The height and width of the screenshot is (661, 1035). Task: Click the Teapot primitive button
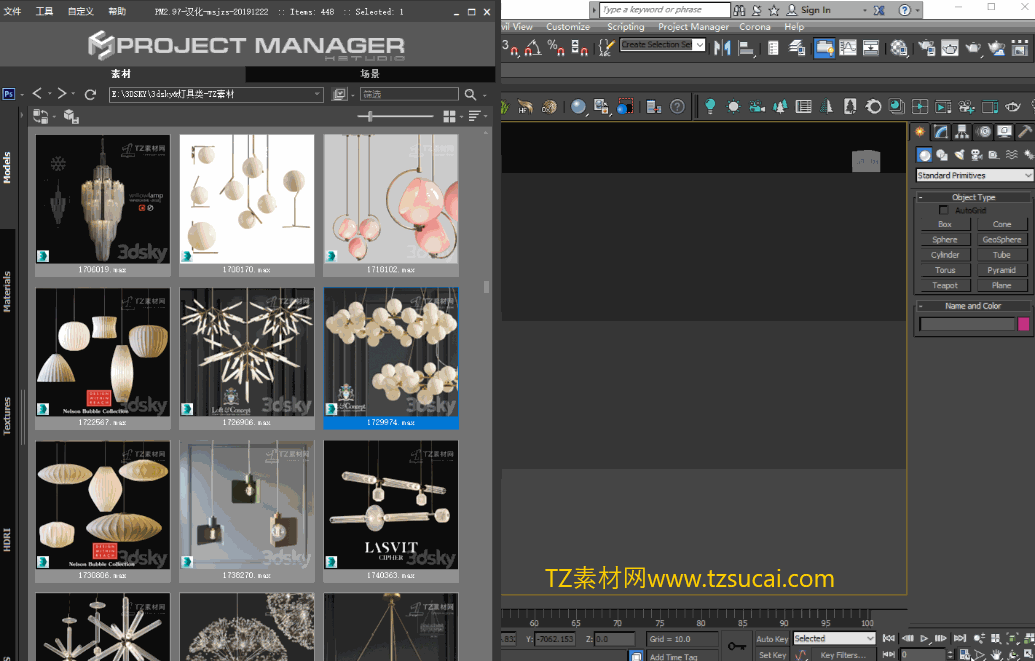click(x=945, y=285)
